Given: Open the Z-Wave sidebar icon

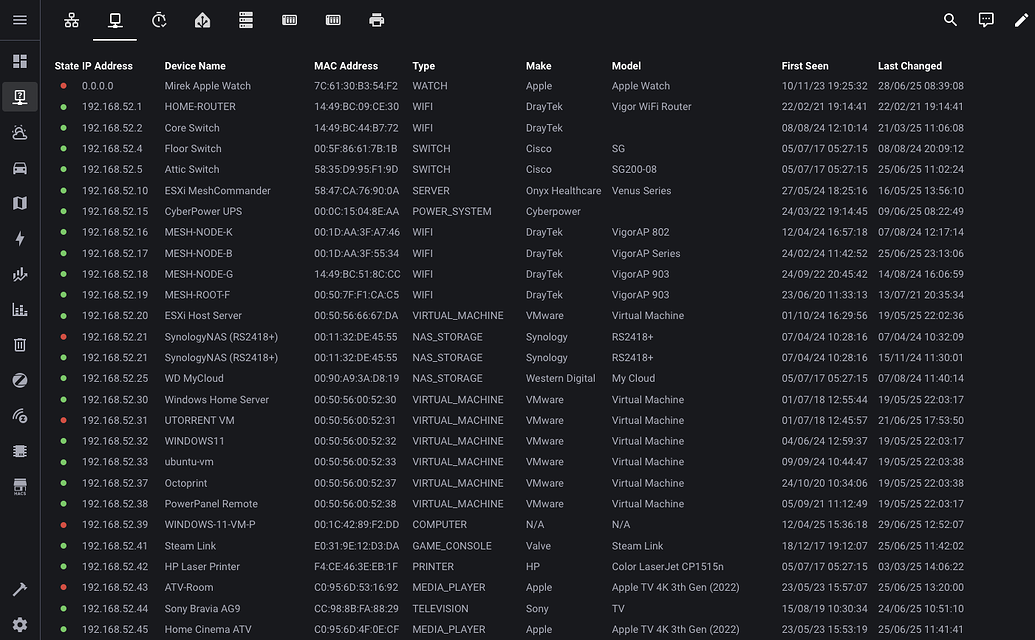Looking at the screenshot, I should pos(20,416).
